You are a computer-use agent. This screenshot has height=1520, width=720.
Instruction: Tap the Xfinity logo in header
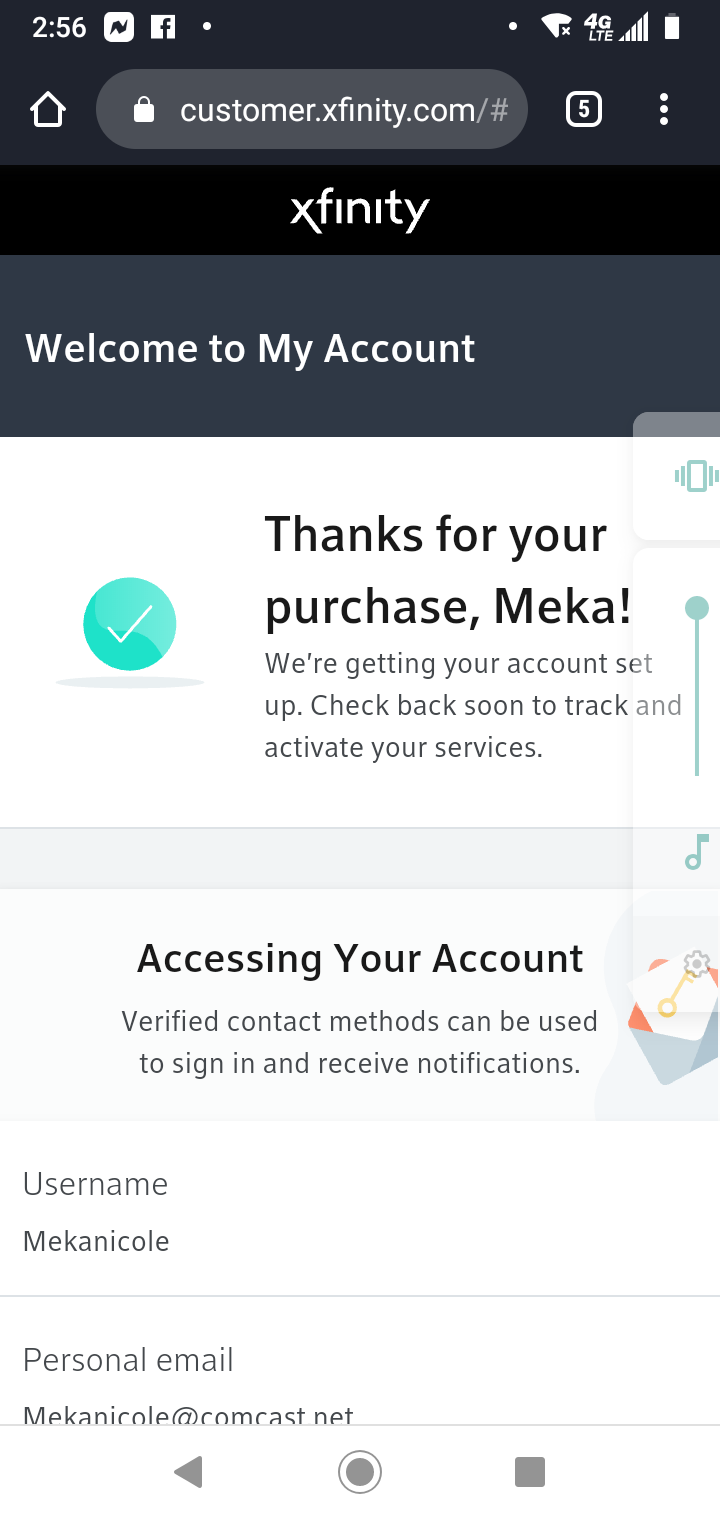coord(360,210)
